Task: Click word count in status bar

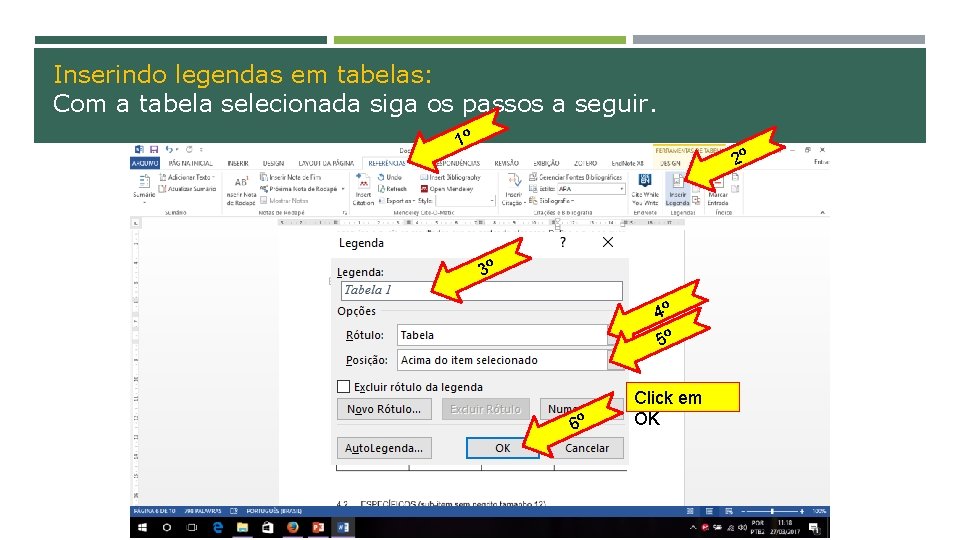Action: pyautogui.click(x=202, y=511)
